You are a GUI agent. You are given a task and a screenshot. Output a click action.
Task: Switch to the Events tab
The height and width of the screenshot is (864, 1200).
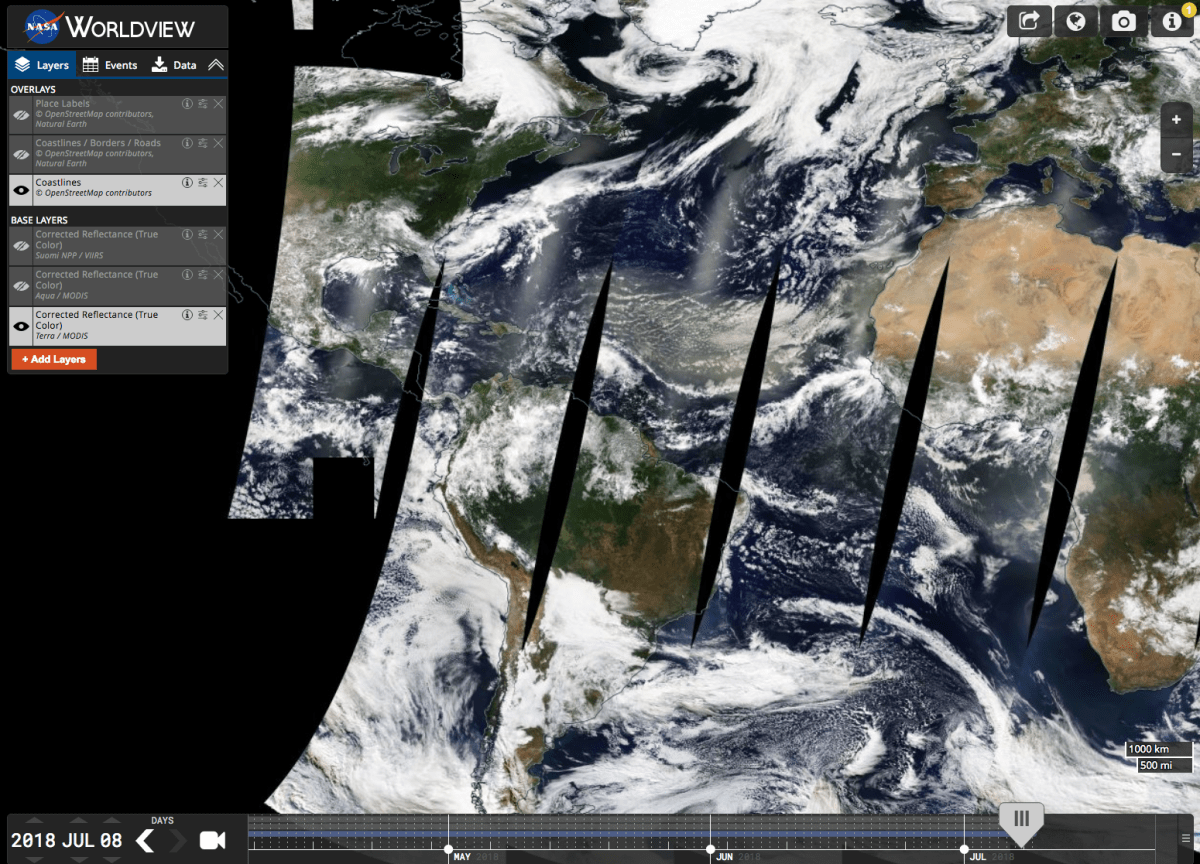110,65
